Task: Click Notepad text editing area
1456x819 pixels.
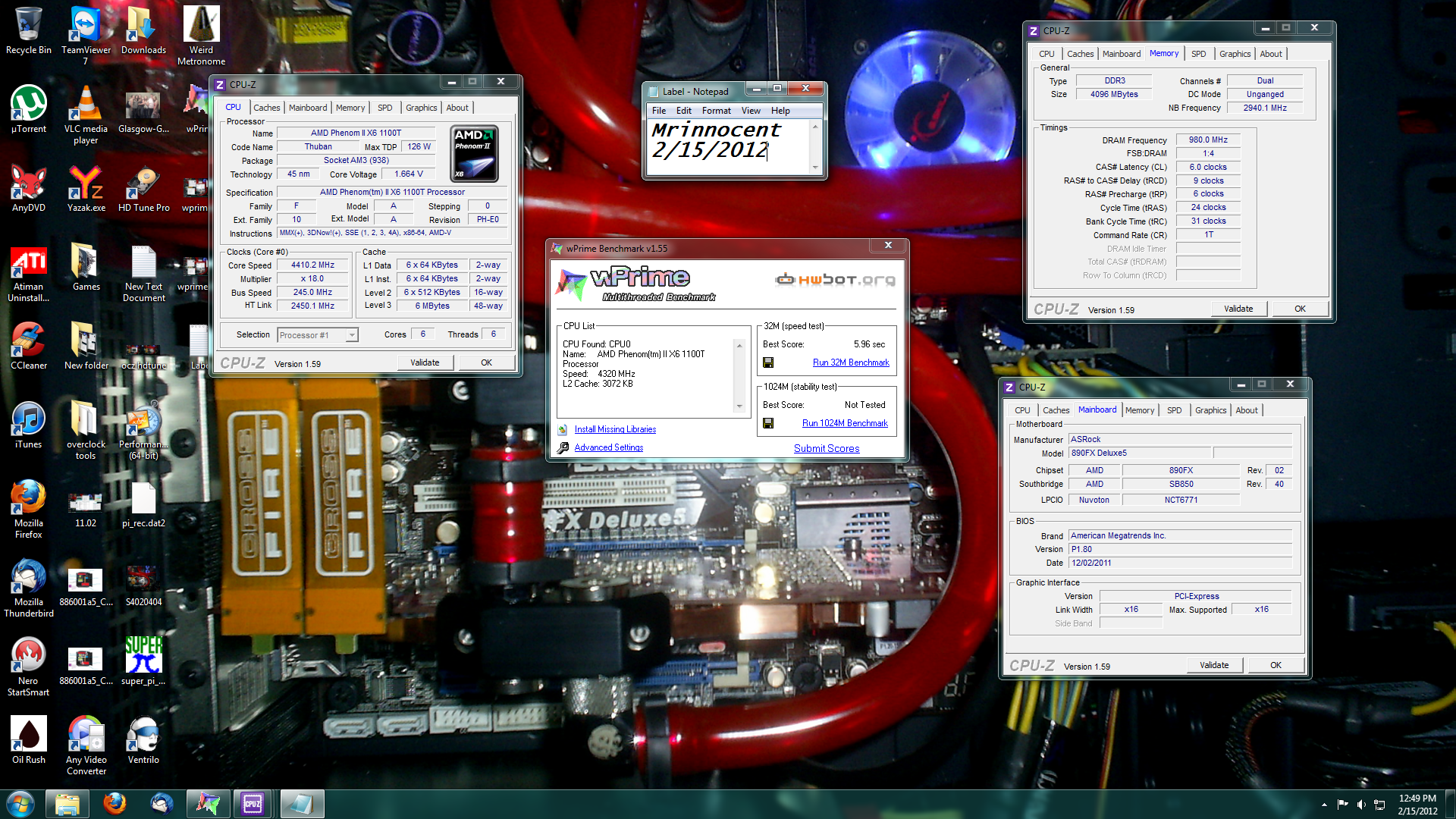Action: [728, 147]
